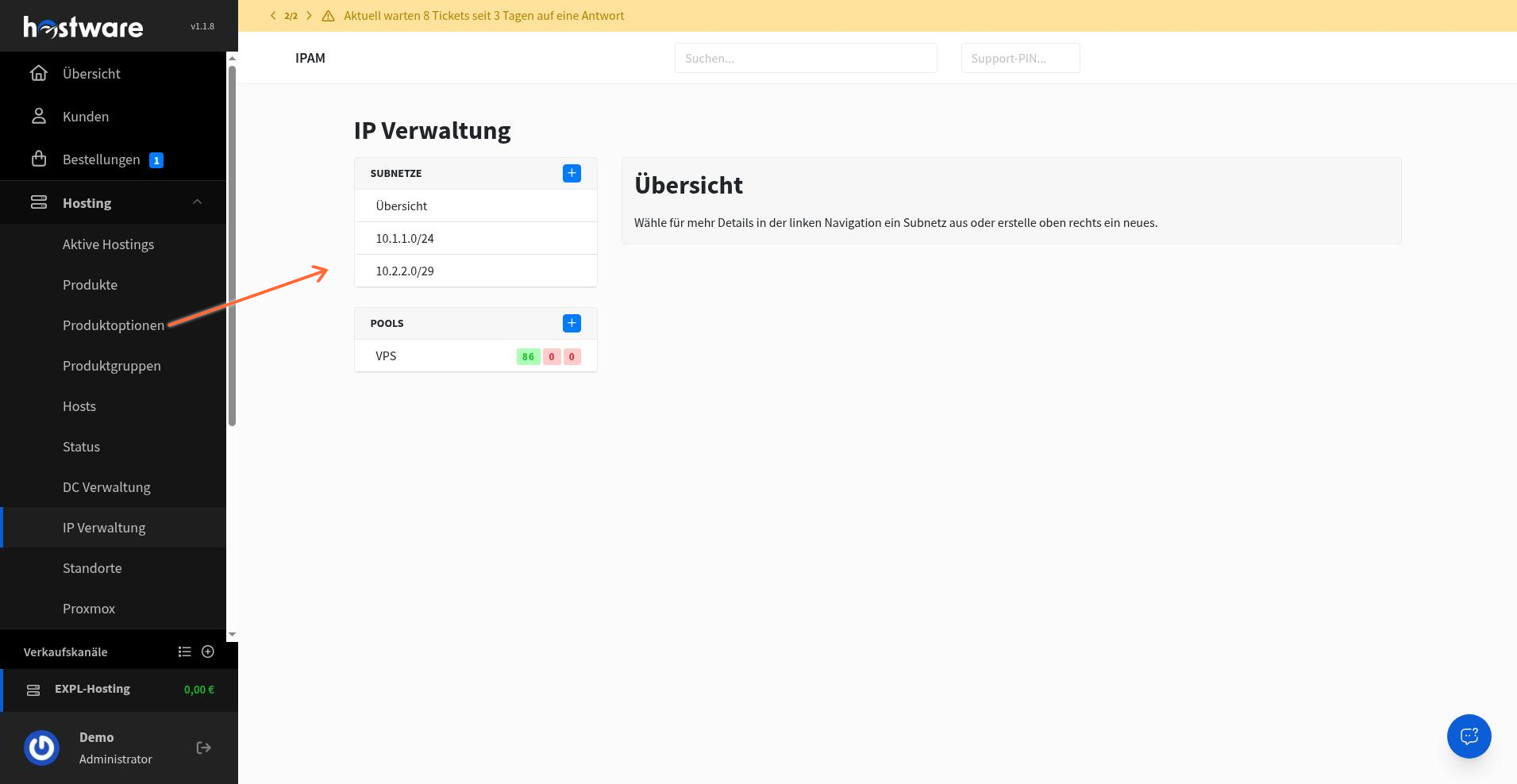Click the 0,00 € balance value
The height and width of the screenshot is (784, 1517).
199,690
